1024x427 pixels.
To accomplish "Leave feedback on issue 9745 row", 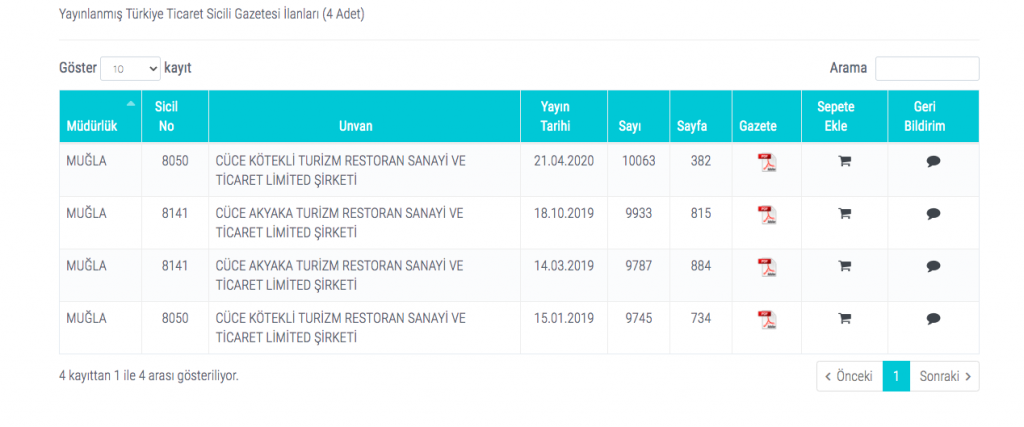I will (x=933, y=319).
